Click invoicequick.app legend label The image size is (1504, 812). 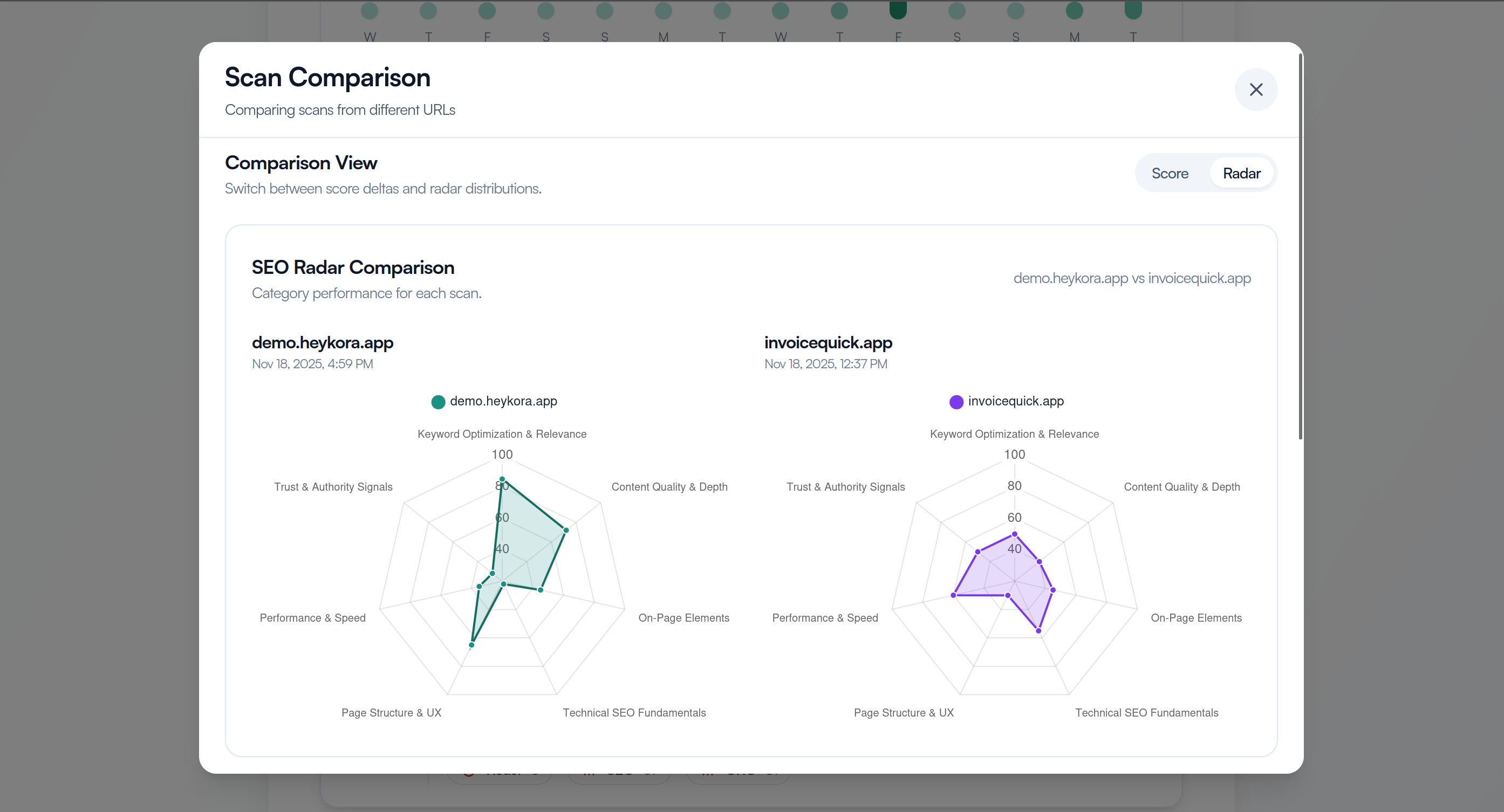coord(1015,401)
